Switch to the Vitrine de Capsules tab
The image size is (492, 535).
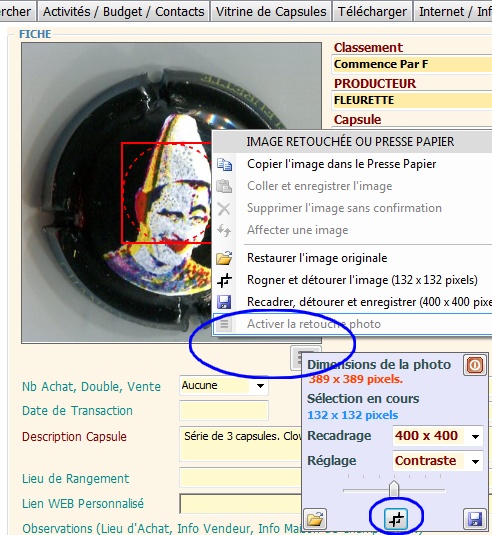(271, 11)
